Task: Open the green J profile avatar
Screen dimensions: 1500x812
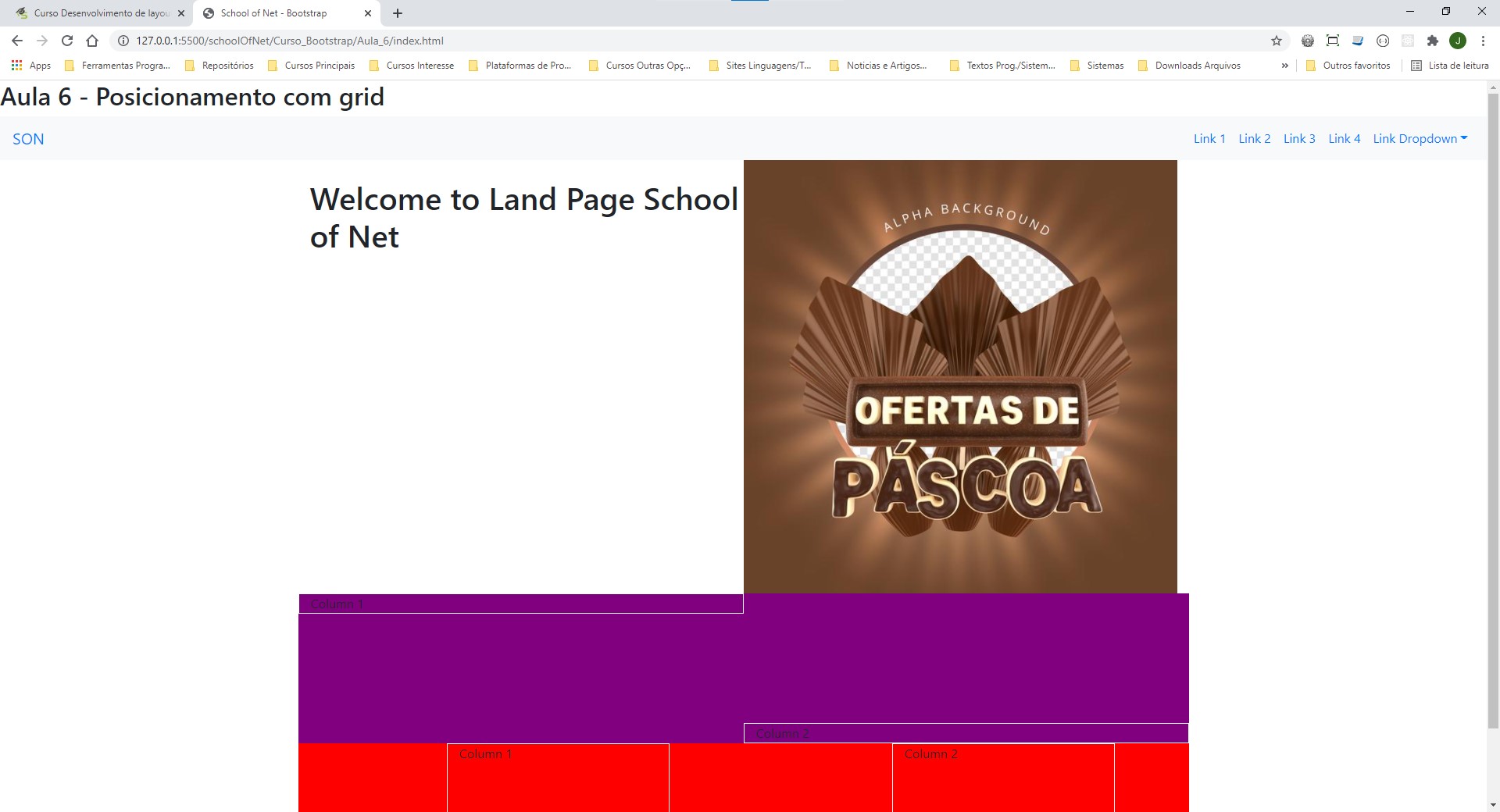Action: [1458, 41]
